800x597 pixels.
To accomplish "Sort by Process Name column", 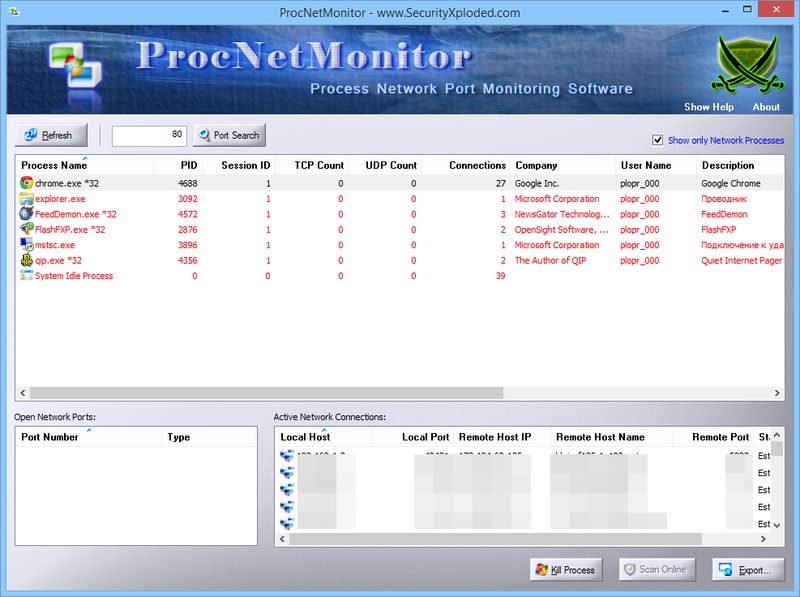I will click(84, 165).
